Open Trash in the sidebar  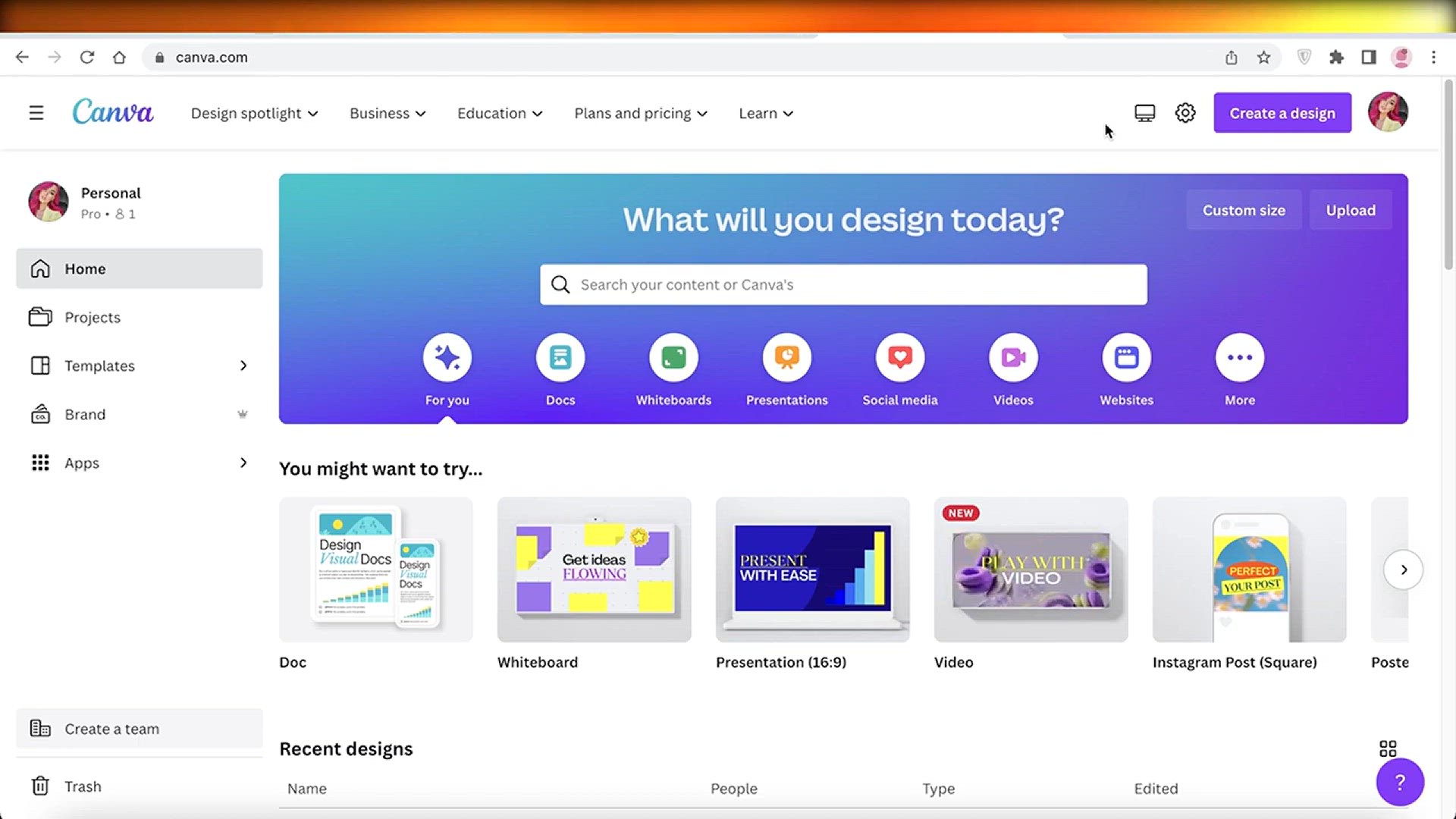click(x=140, y=786)
